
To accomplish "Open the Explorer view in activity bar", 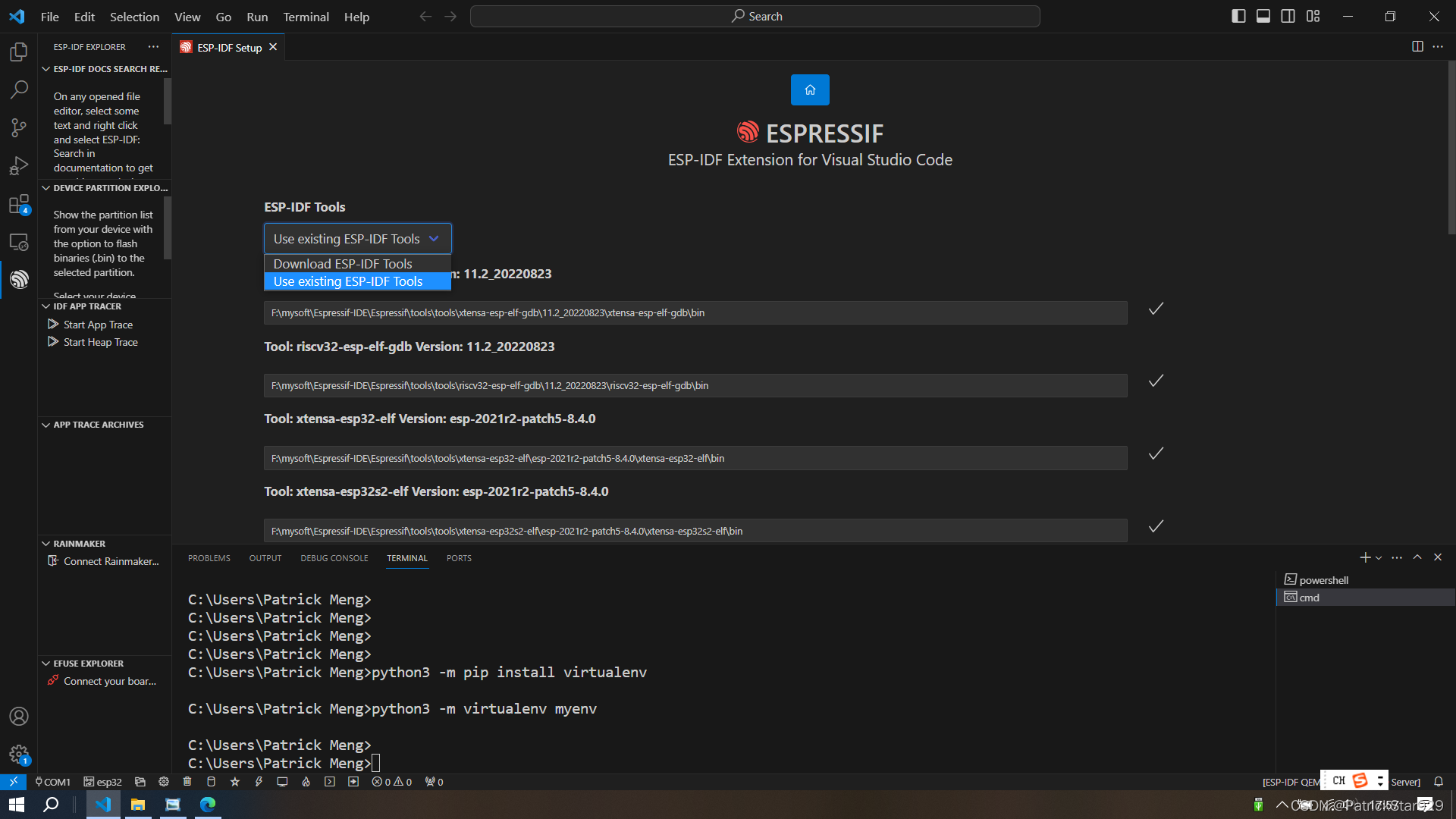I will pos(19,52).
